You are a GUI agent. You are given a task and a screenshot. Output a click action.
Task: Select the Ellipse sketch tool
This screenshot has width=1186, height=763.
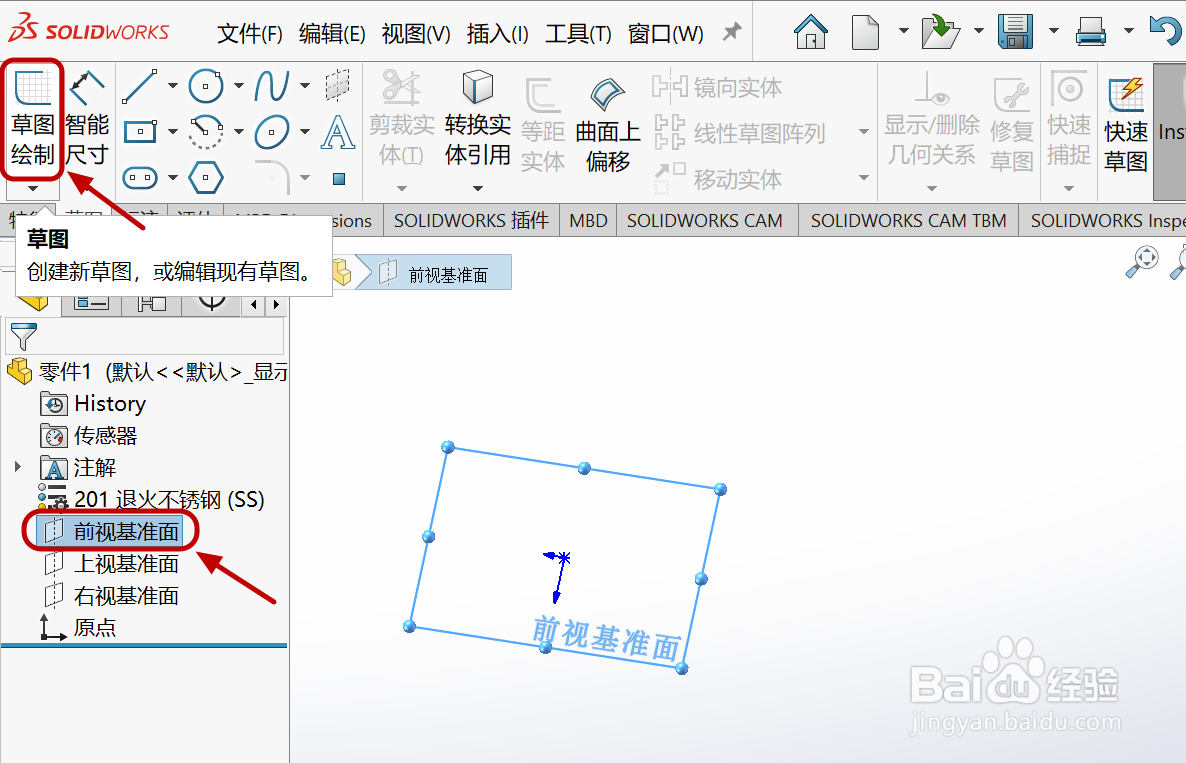tap(272, 132)
